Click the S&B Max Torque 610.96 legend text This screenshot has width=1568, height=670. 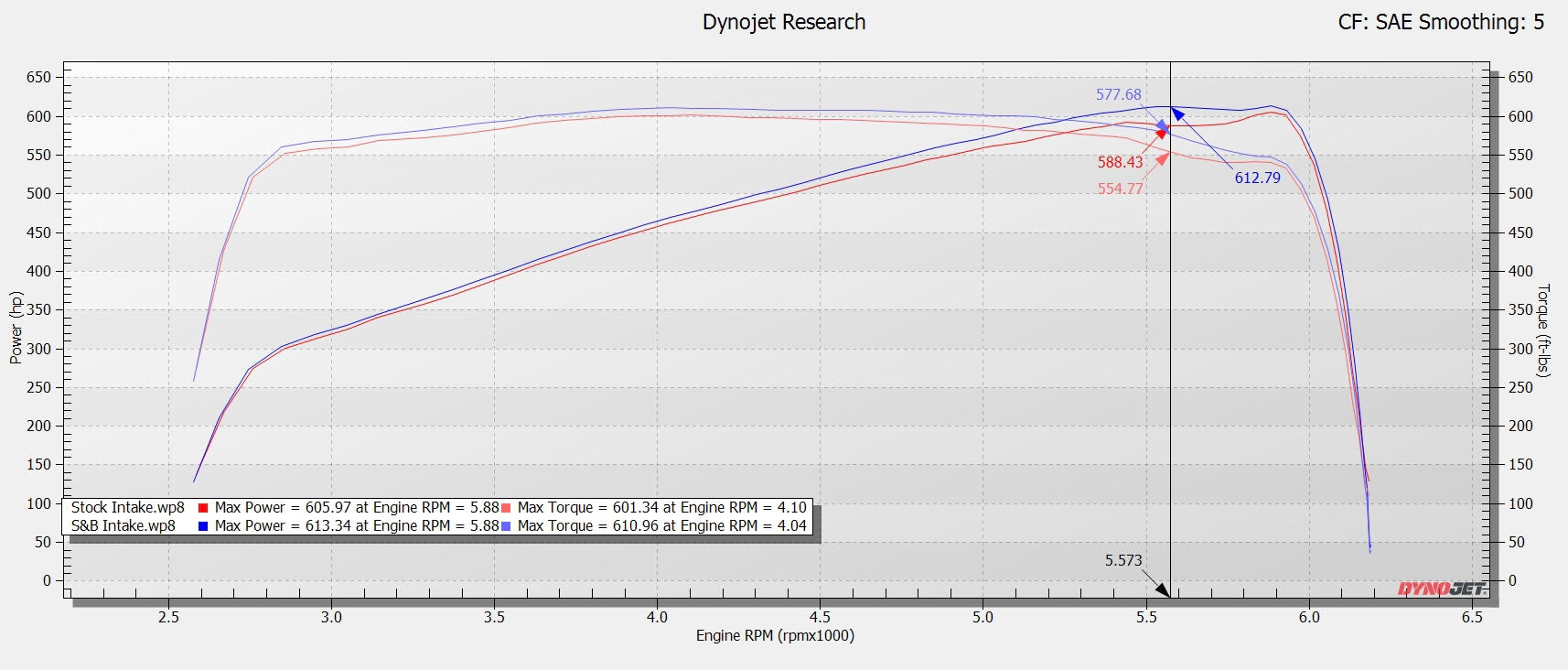tap(661, 526)
